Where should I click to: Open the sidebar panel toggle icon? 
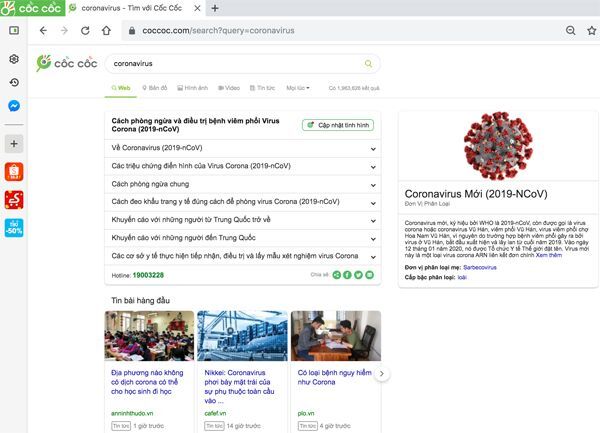pyautogui.click(x=14, y=30)
